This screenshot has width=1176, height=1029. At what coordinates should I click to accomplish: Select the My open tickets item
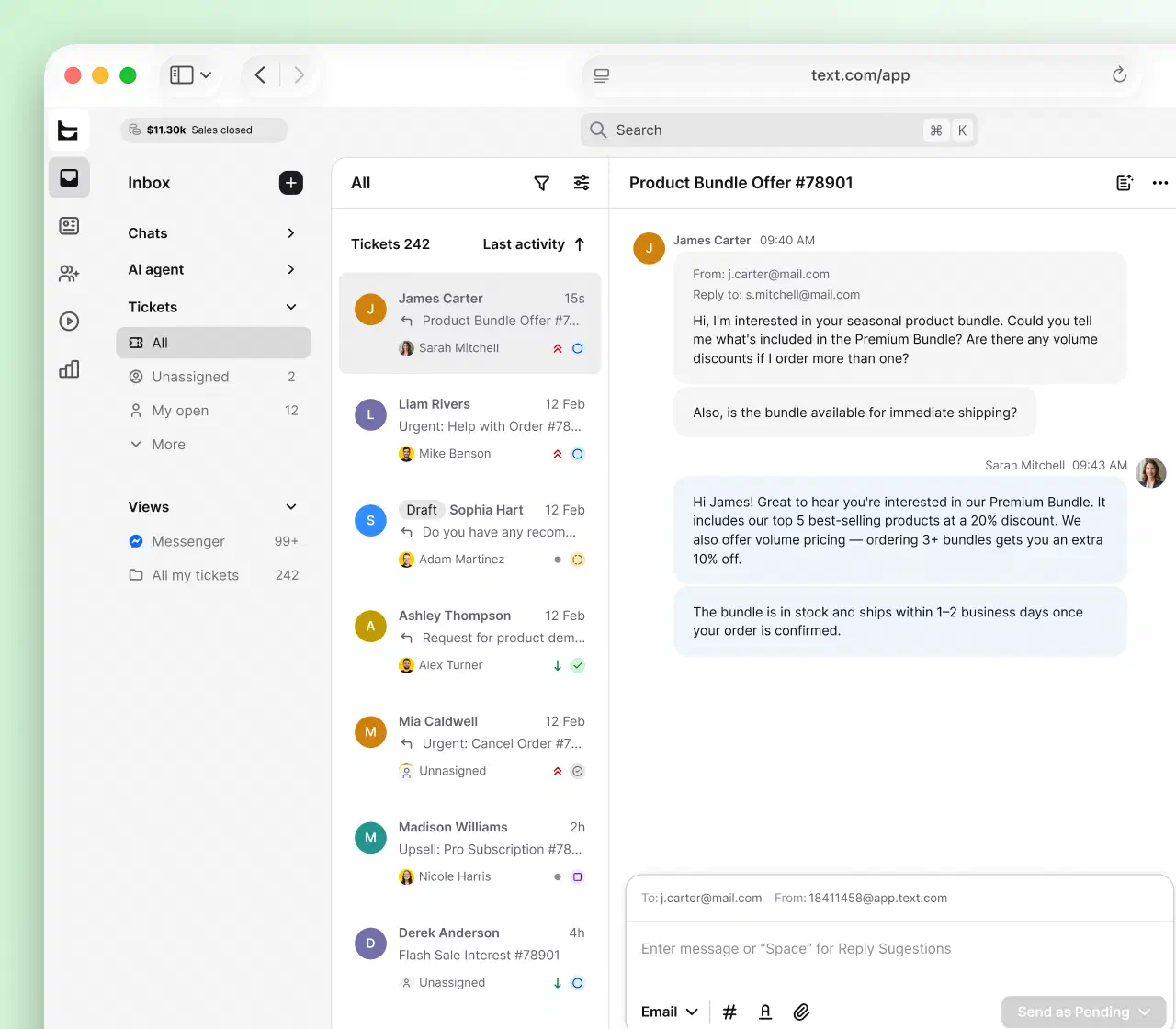click(213, 411)
